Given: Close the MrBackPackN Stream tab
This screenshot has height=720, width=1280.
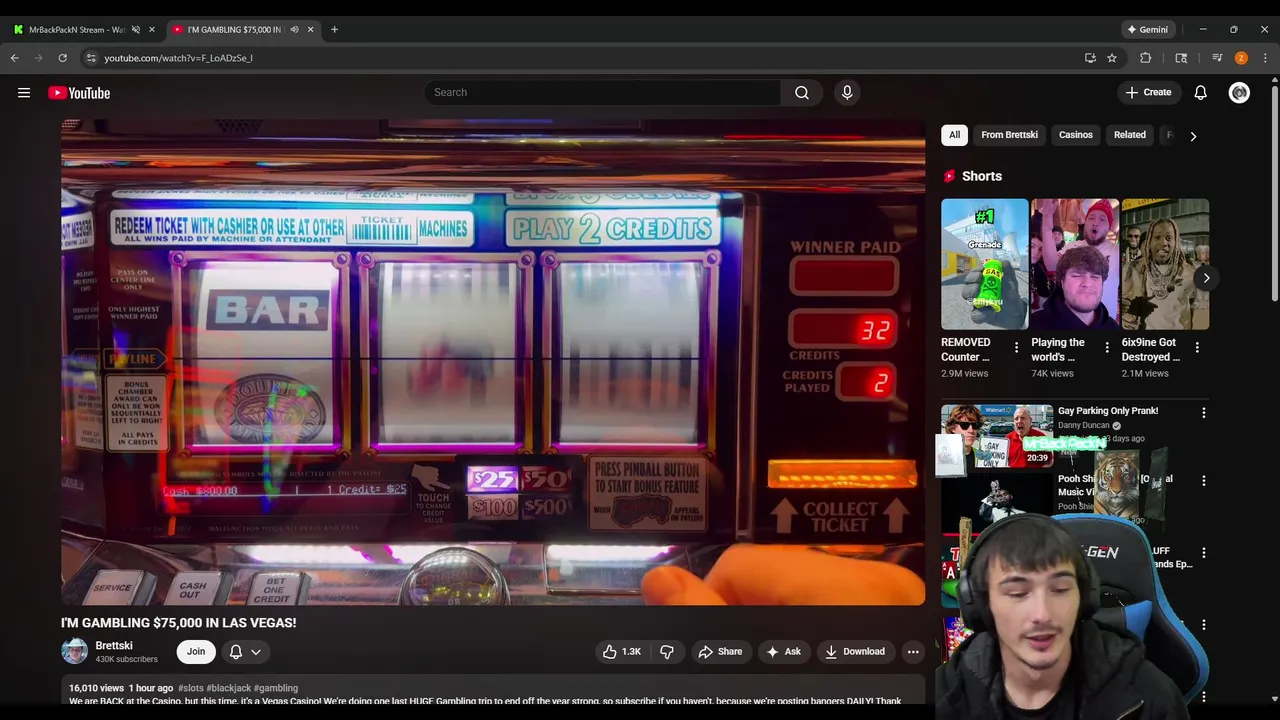Looking at the screenshot, I should [x=152, y=30].
